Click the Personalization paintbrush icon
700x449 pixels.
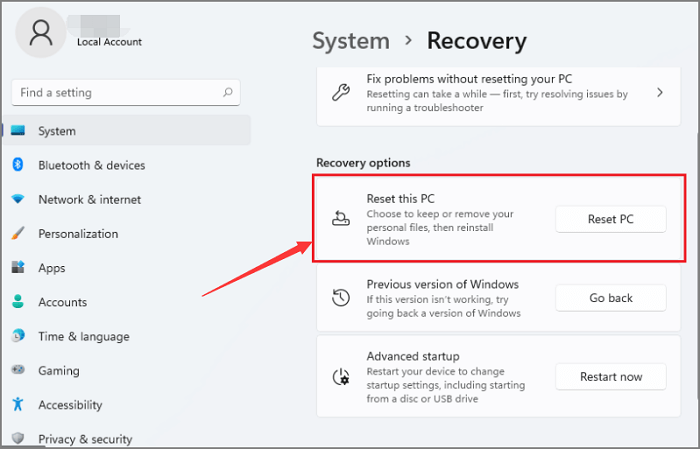coord(18,233)
